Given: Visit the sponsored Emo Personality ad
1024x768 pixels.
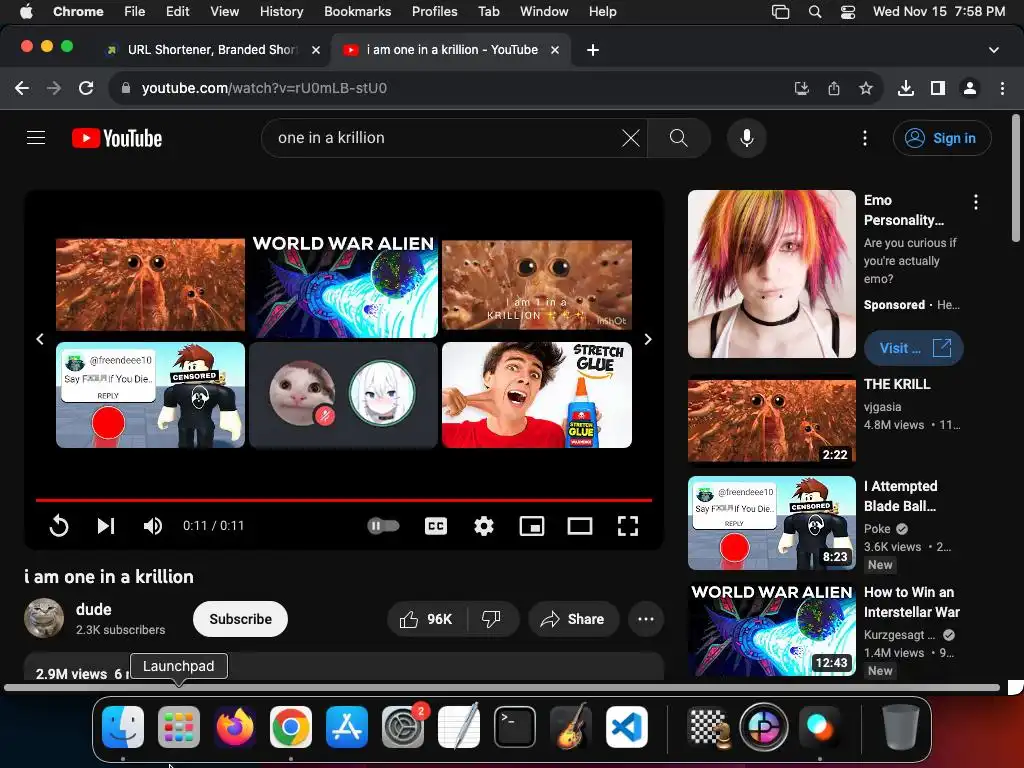Looking at the screenshot, I should pos(914,348).
